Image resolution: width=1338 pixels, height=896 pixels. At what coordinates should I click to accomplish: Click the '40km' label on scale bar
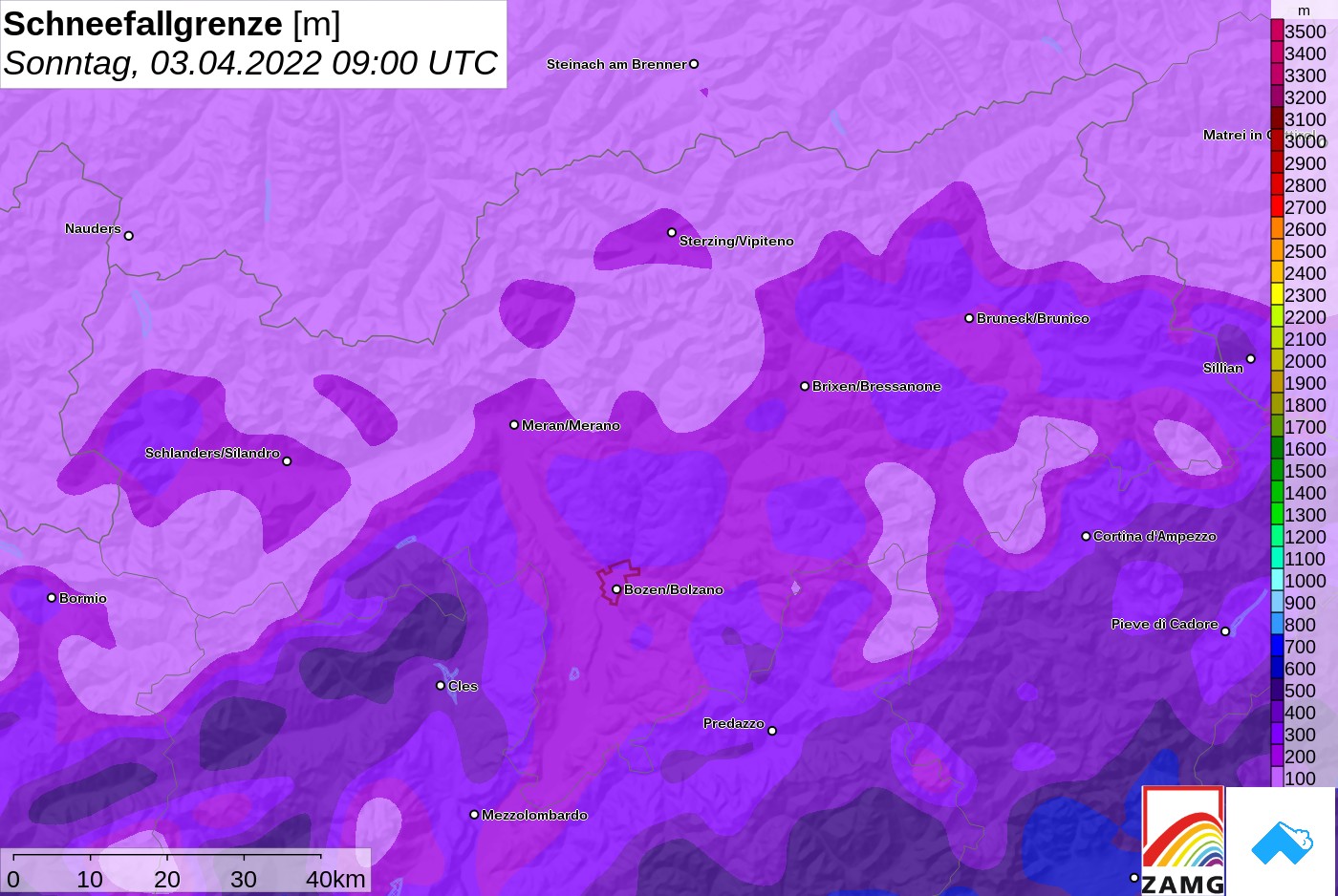335,880
